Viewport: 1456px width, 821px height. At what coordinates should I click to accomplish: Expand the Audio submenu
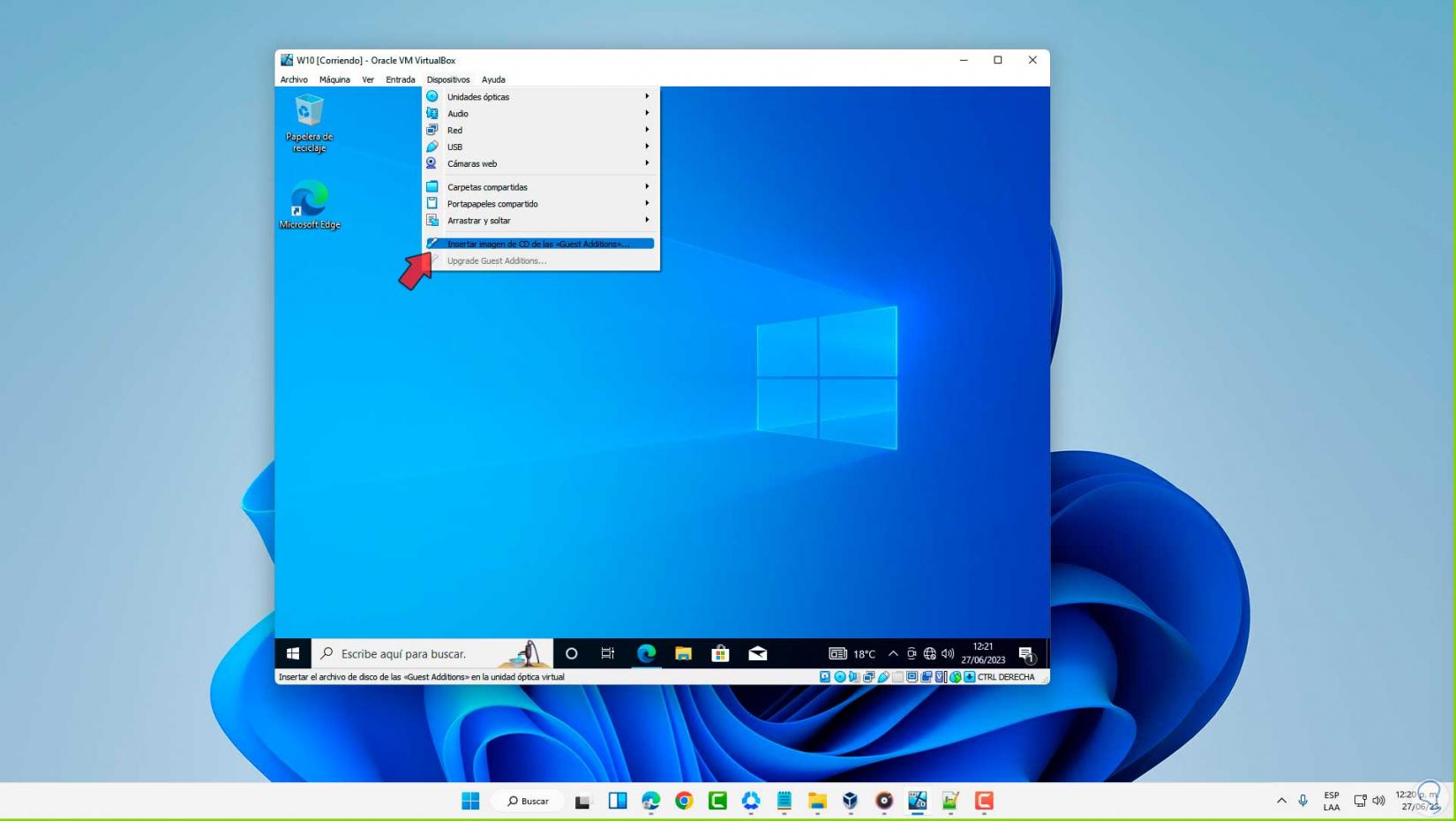click(540, 114)
